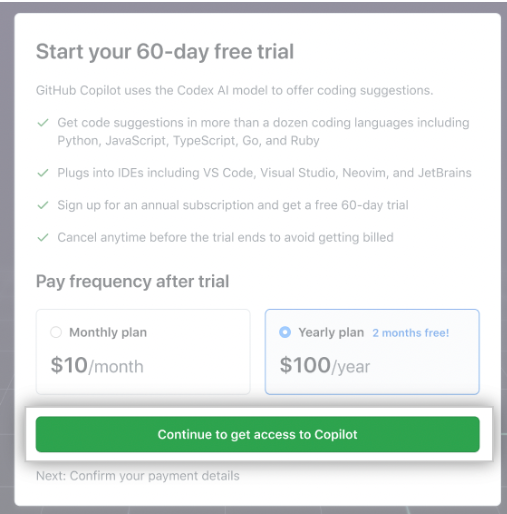The height and width of the screenshot is (514, 507).
Task: Select the Monthly plan radio button
Action: pyautogui.click(x=56, y=332)
